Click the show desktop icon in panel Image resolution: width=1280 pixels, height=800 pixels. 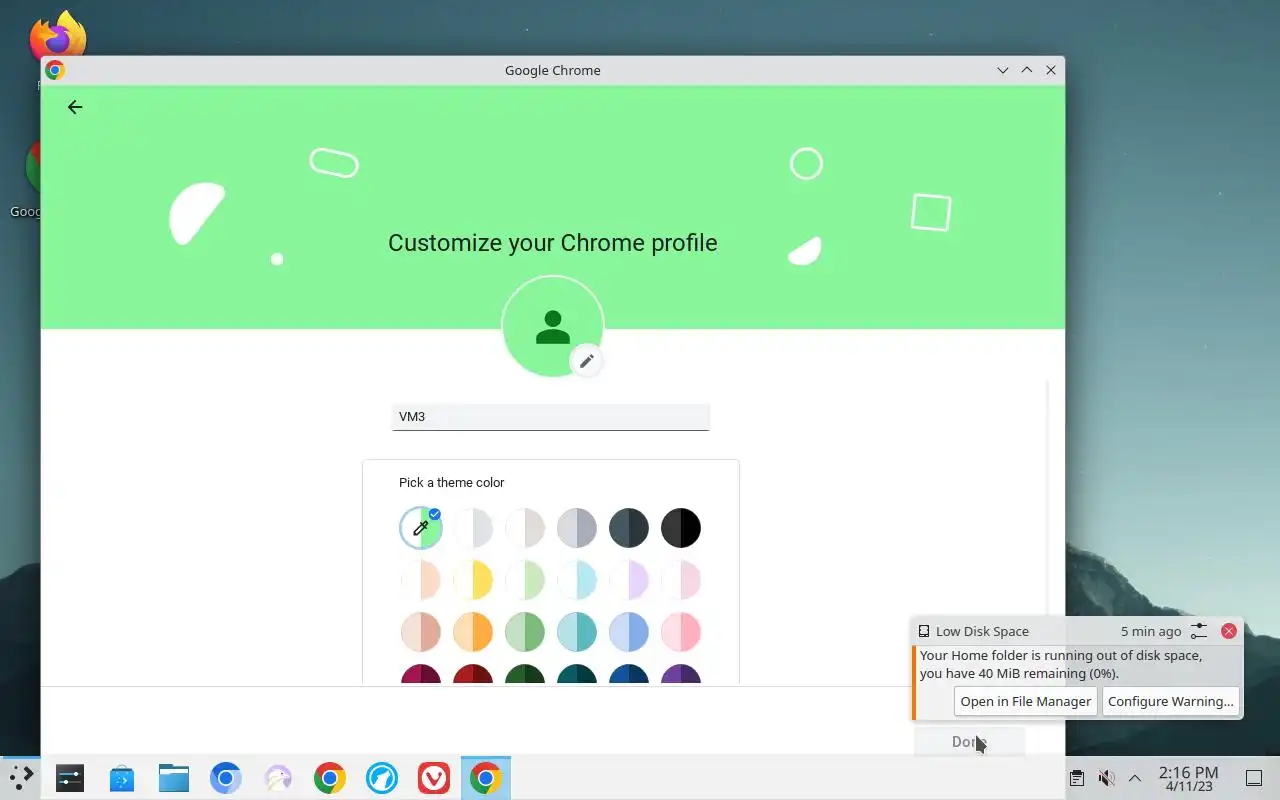click(1253, 778)
